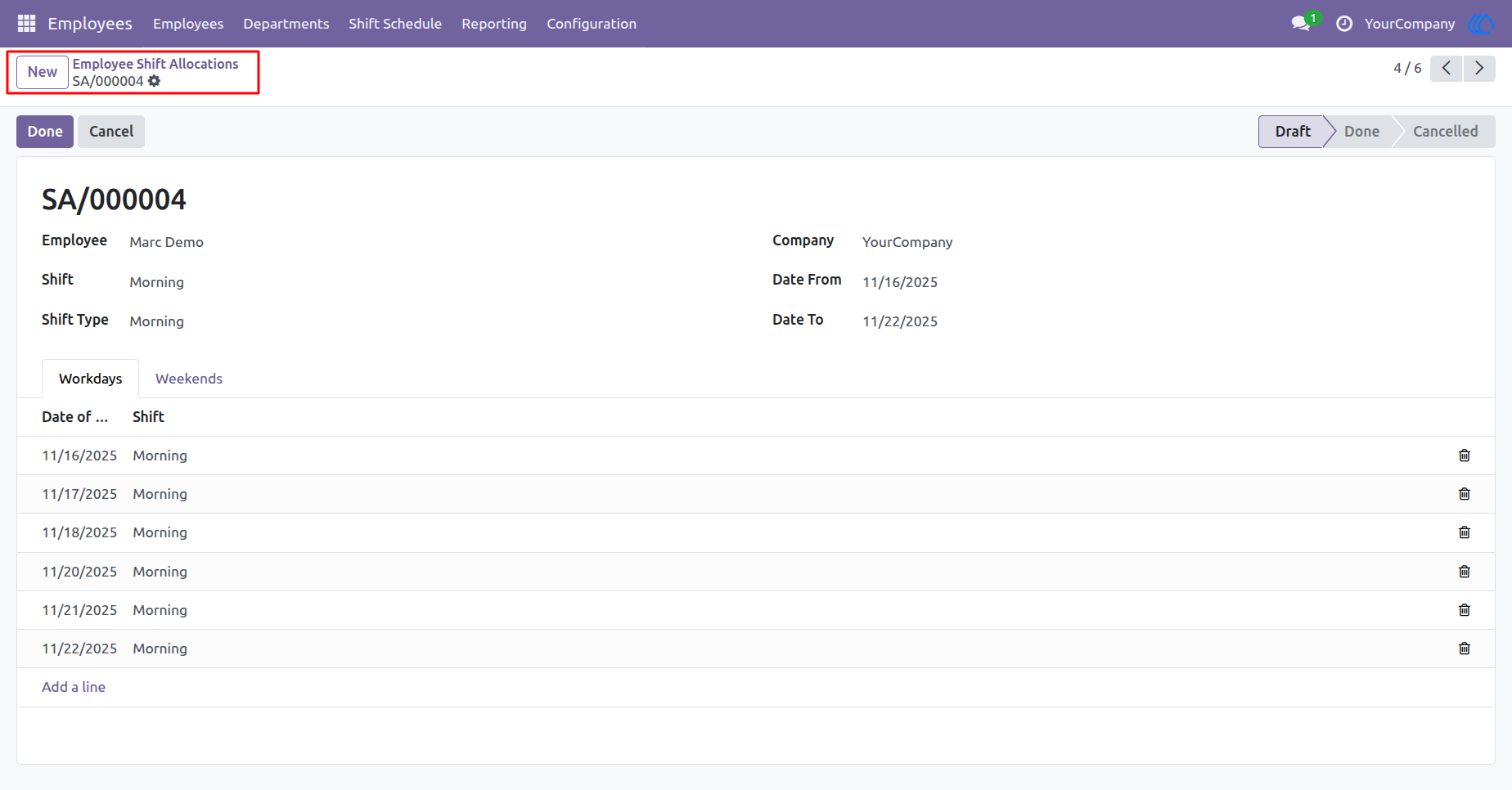Select the Workdays tab
The width and height of the screenshot is (1512, 790).
tap(90, 379)
